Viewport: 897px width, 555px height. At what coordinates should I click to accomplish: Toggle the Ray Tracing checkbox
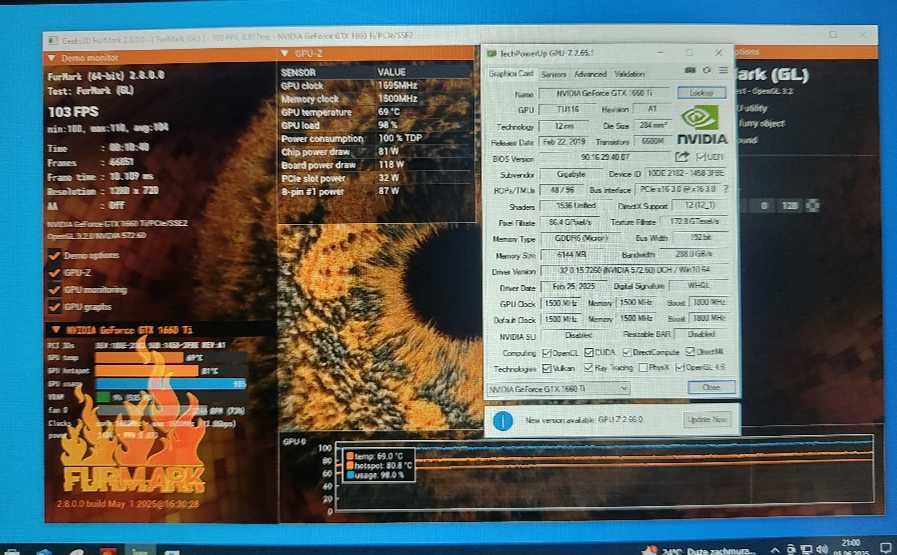click(x=589, y=368)
